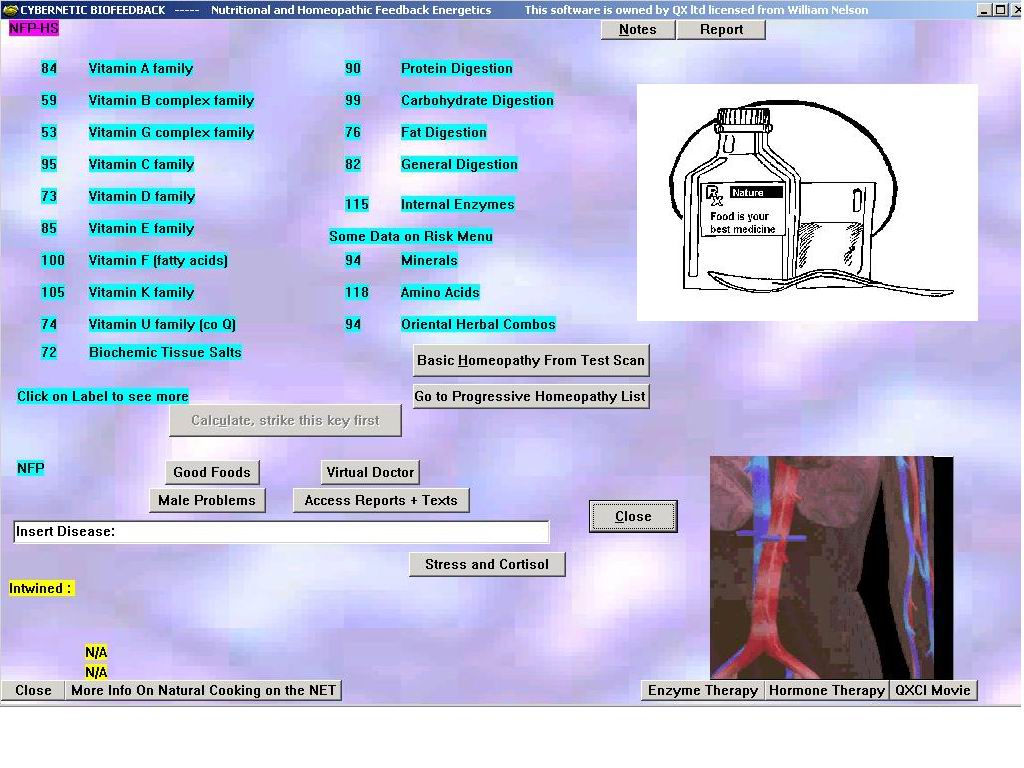Click the Close button at the bottom-left corner
This screenshot has width=1024, height=768.
(x=33, y=690)
